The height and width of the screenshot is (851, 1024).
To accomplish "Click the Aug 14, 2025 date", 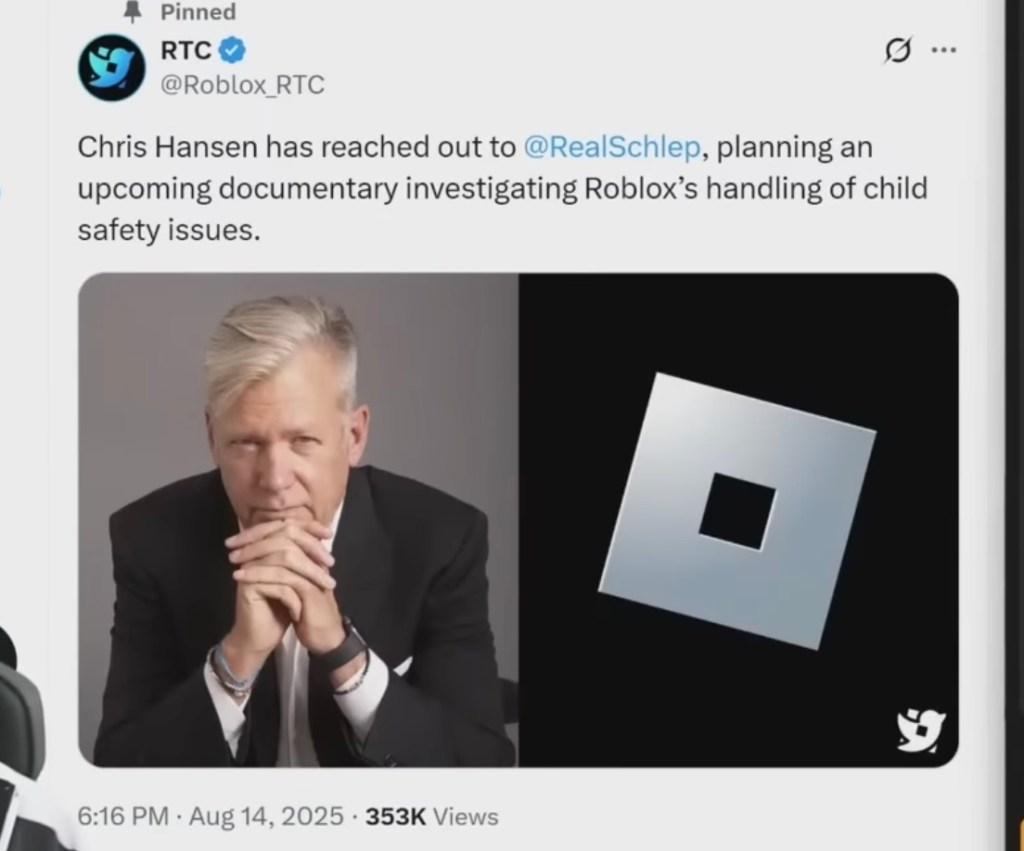I will click(x=266, y=816).
